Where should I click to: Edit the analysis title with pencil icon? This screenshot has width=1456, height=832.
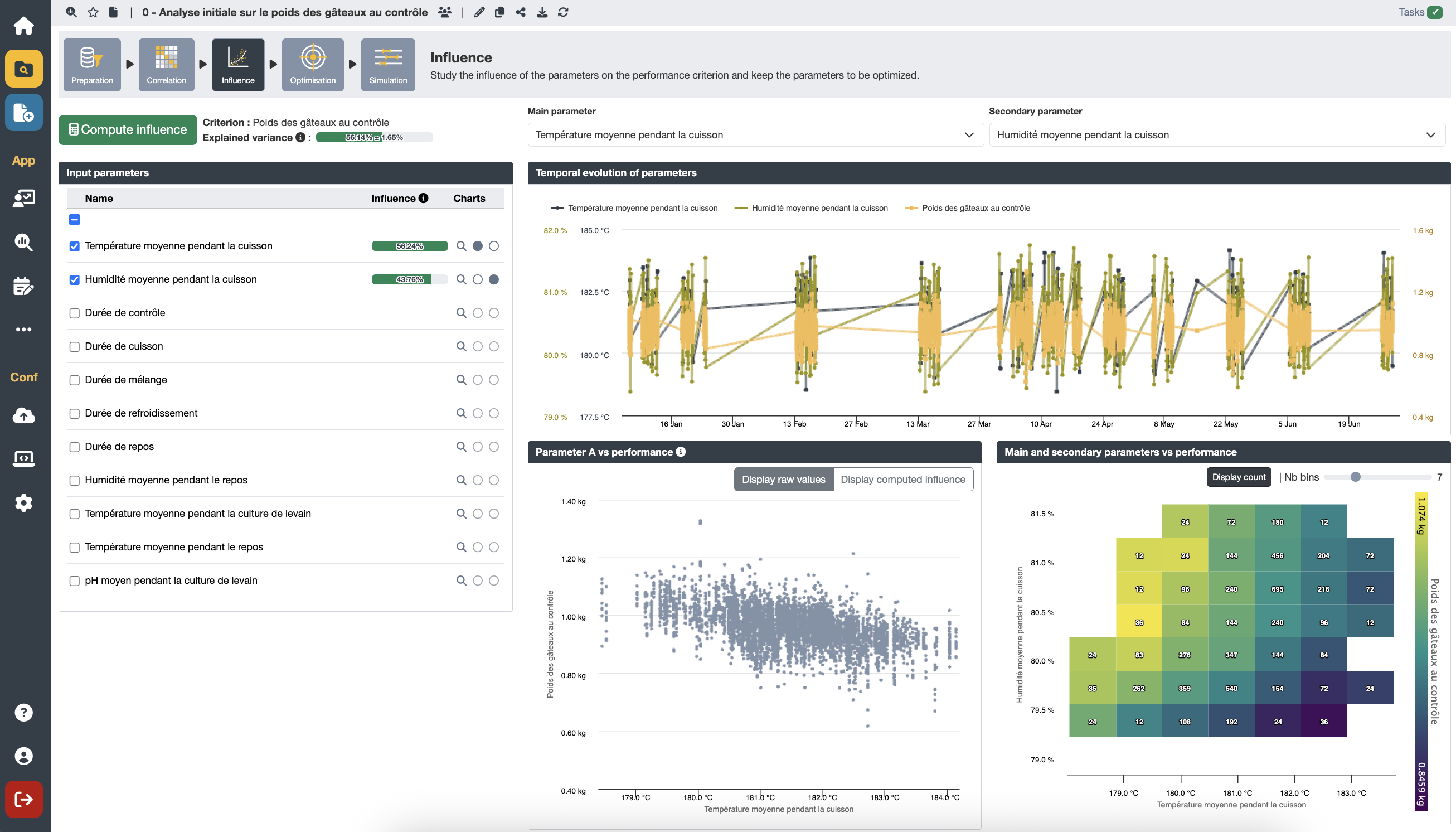(479, 12)
